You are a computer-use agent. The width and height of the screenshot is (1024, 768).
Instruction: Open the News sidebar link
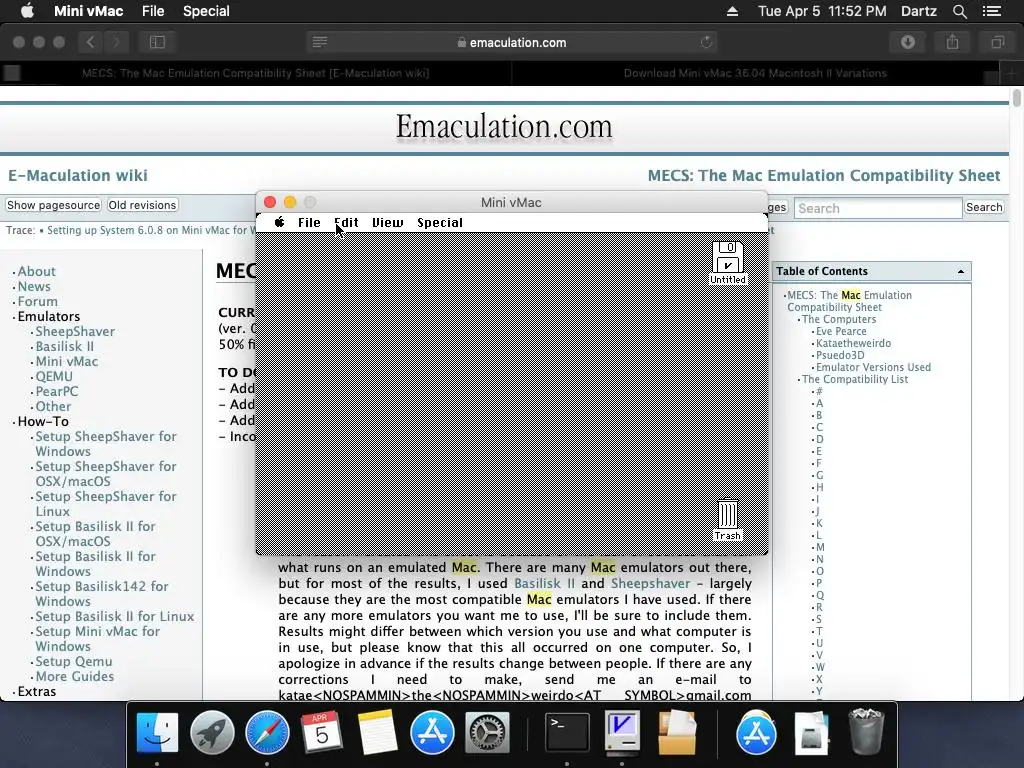34,286
